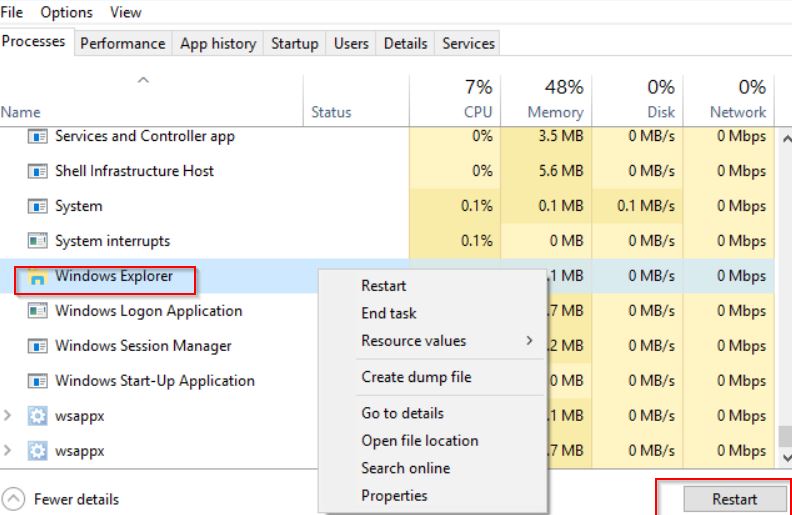Click the vertical scrollbar thumb
This screenshot has width=792, height=515.
click(786, 436)
